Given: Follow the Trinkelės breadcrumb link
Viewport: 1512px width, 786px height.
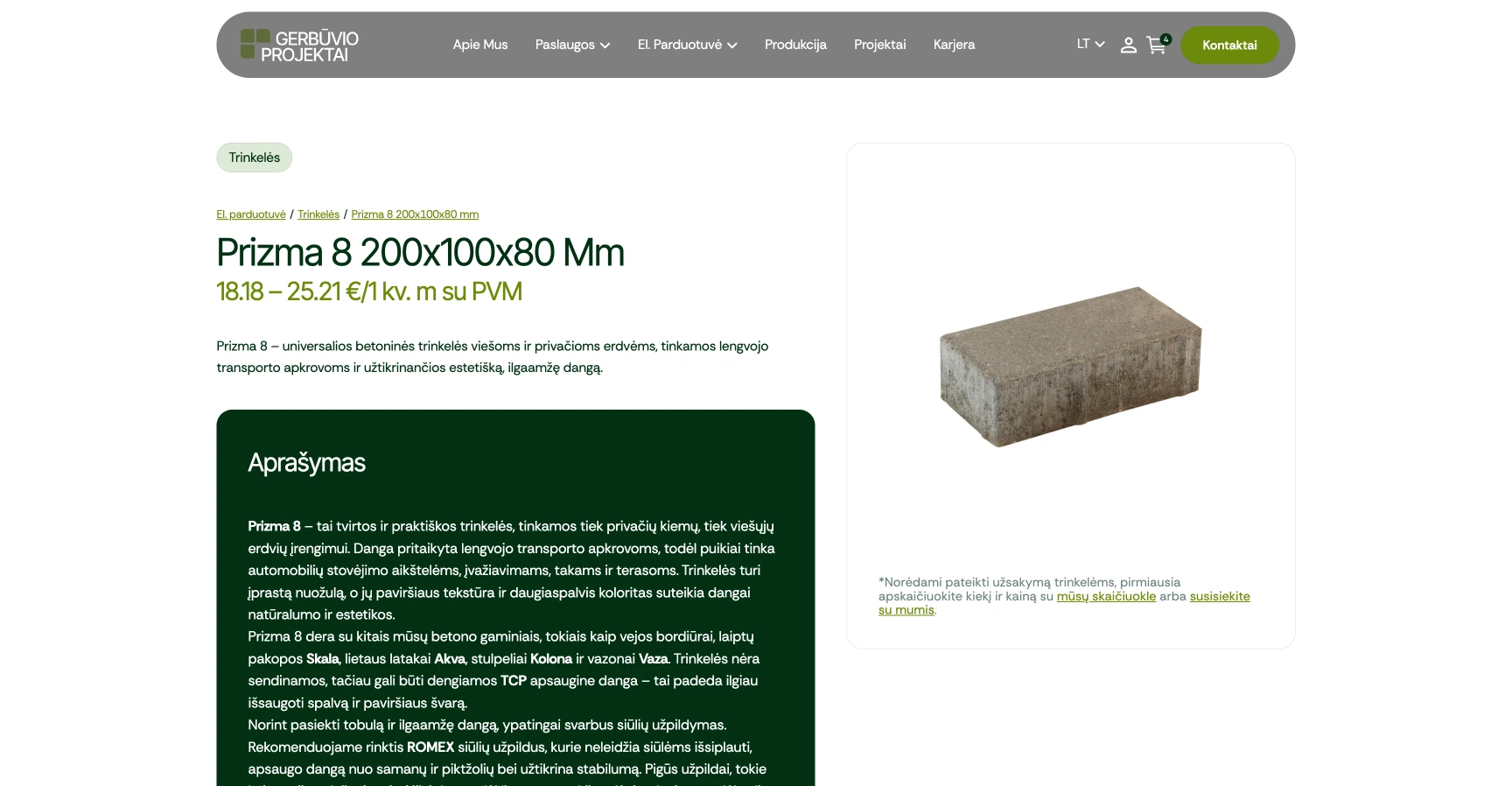Looking at the screenshot, I should click(x=318, y=214).
